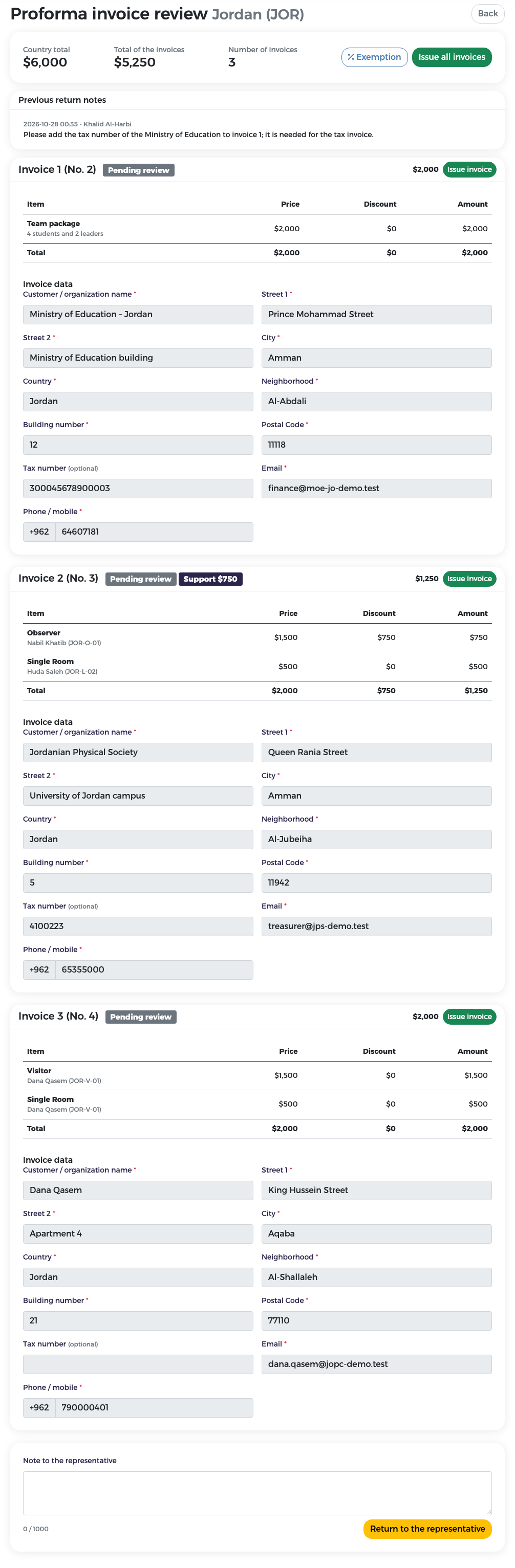515x1568 pixels.
Task: Click Single Room Huda Saleh item
Action: click(x=257, y=667)
